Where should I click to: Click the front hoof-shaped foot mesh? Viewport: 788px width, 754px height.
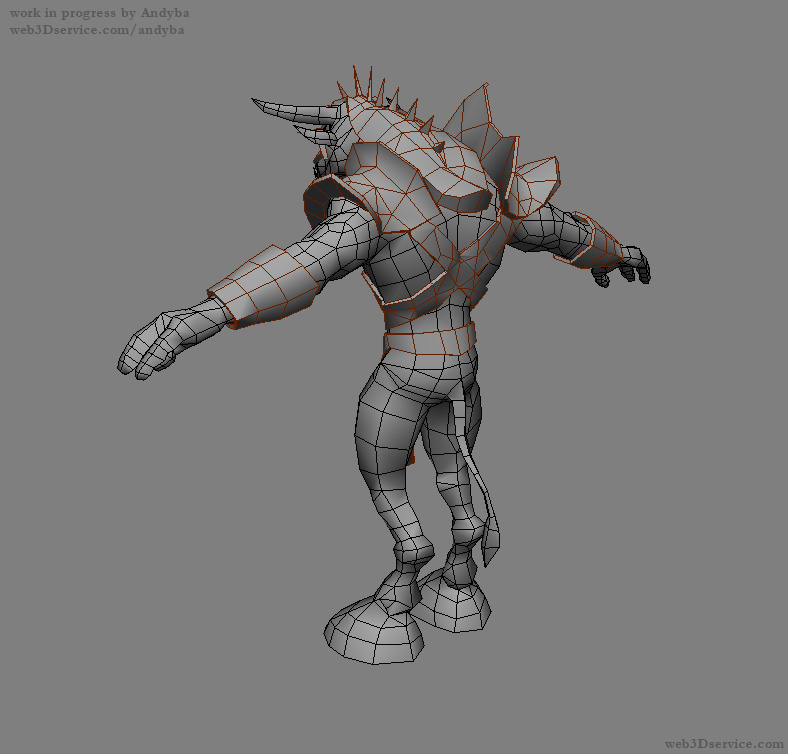(374, 629)
